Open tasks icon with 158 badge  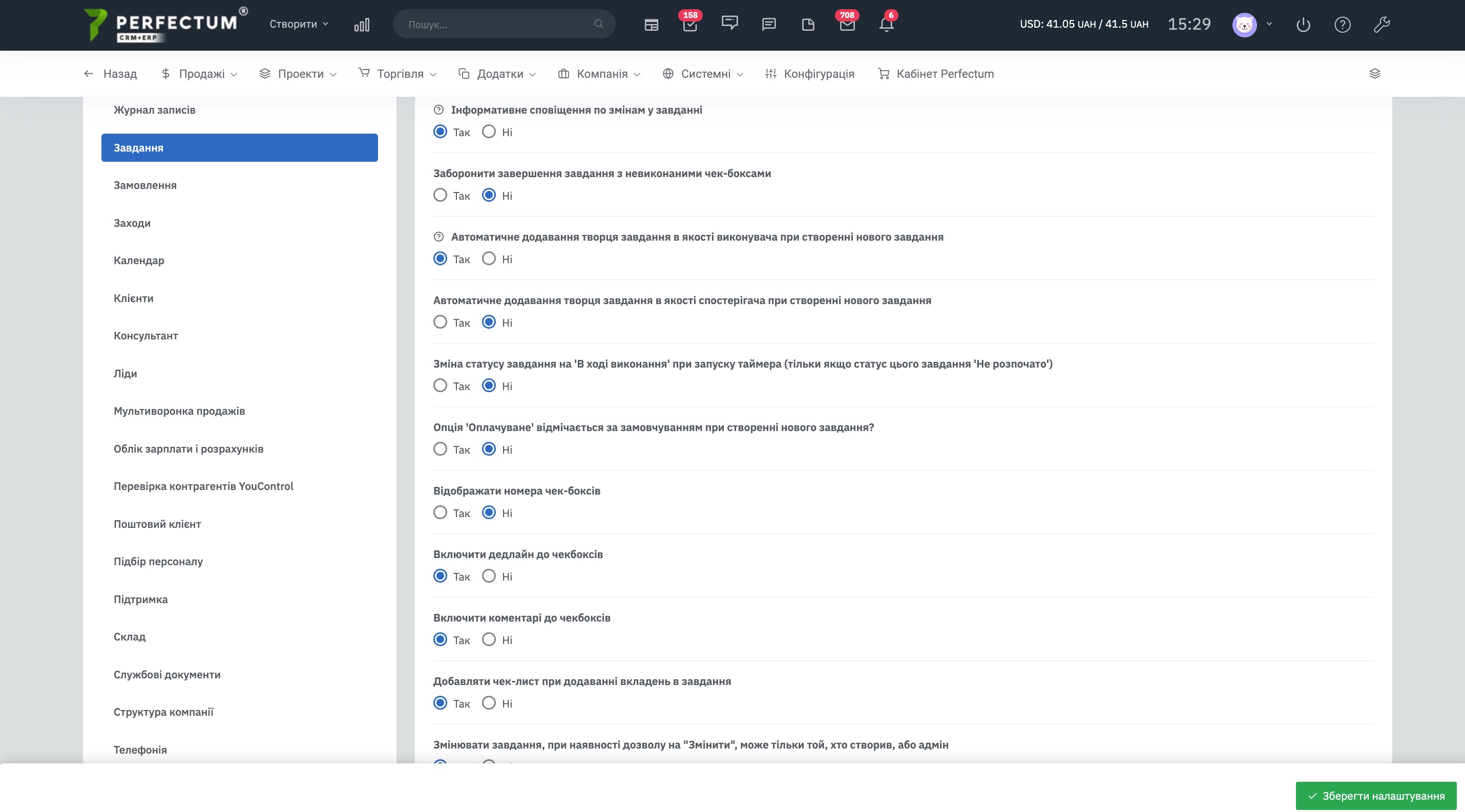pyautogui.click(x=690, y=25)
